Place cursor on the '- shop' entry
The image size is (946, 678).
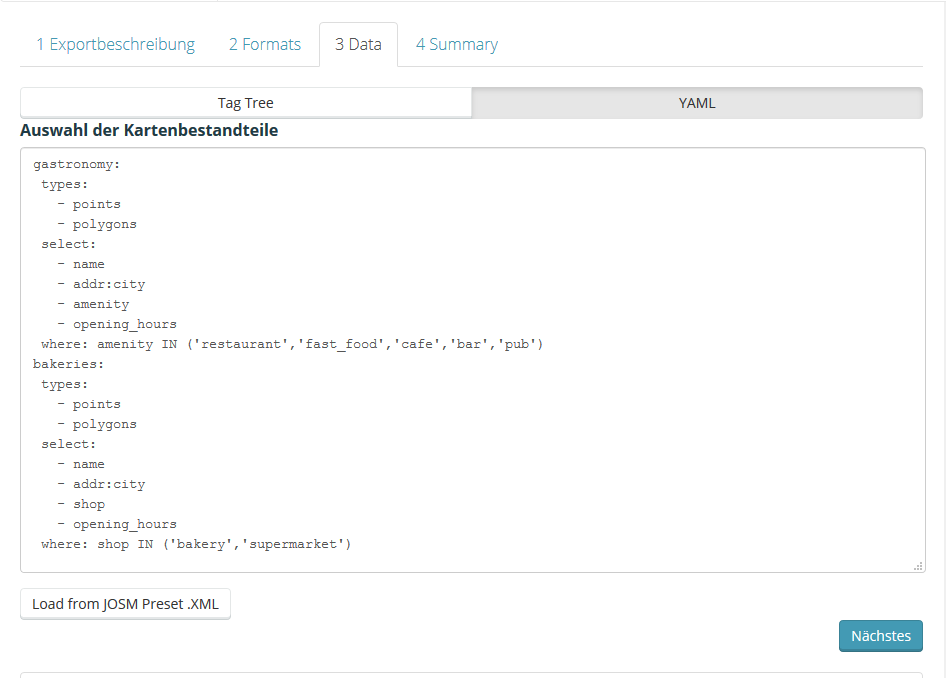click(88, 504)
